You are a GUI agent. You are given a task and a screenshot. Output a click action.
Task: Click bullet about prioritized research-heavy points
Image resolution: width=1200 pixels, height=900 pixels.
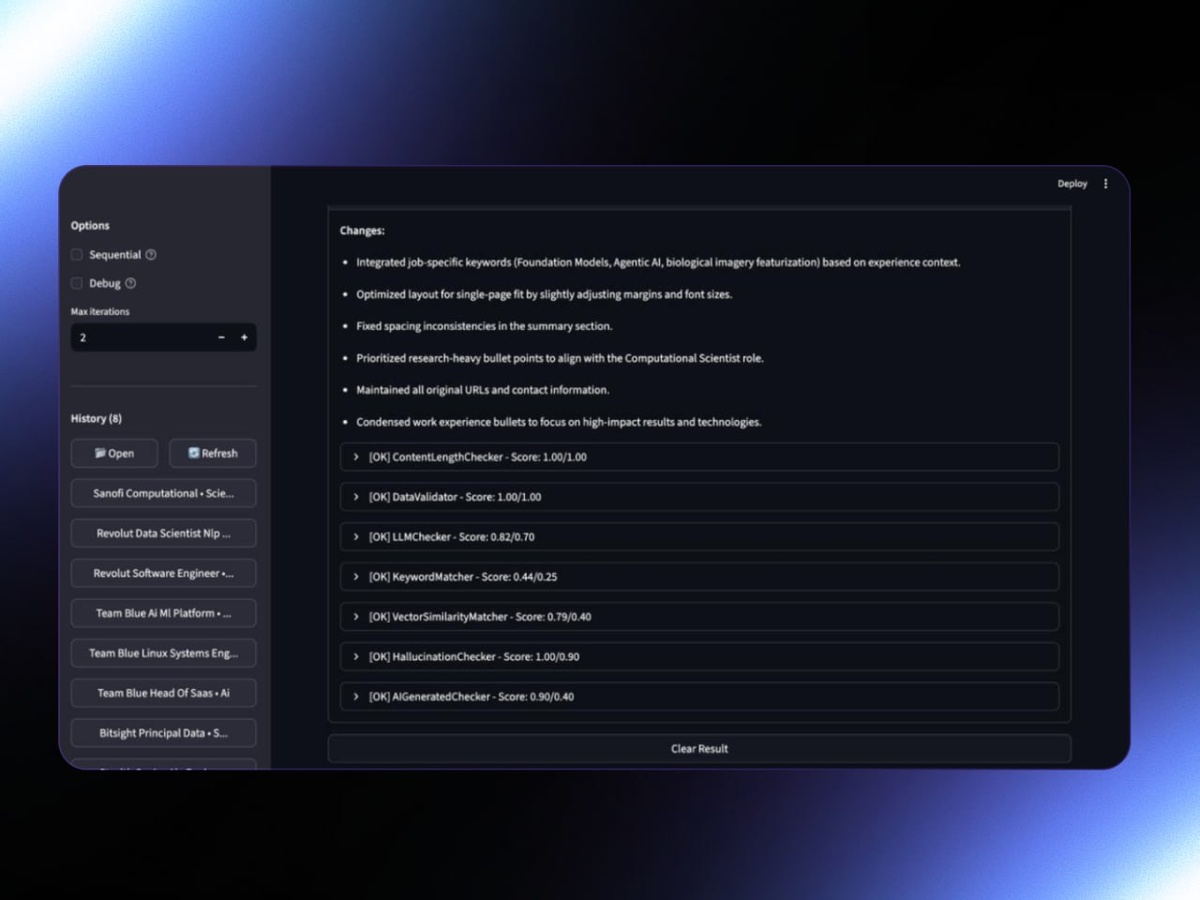pos(560,358)
